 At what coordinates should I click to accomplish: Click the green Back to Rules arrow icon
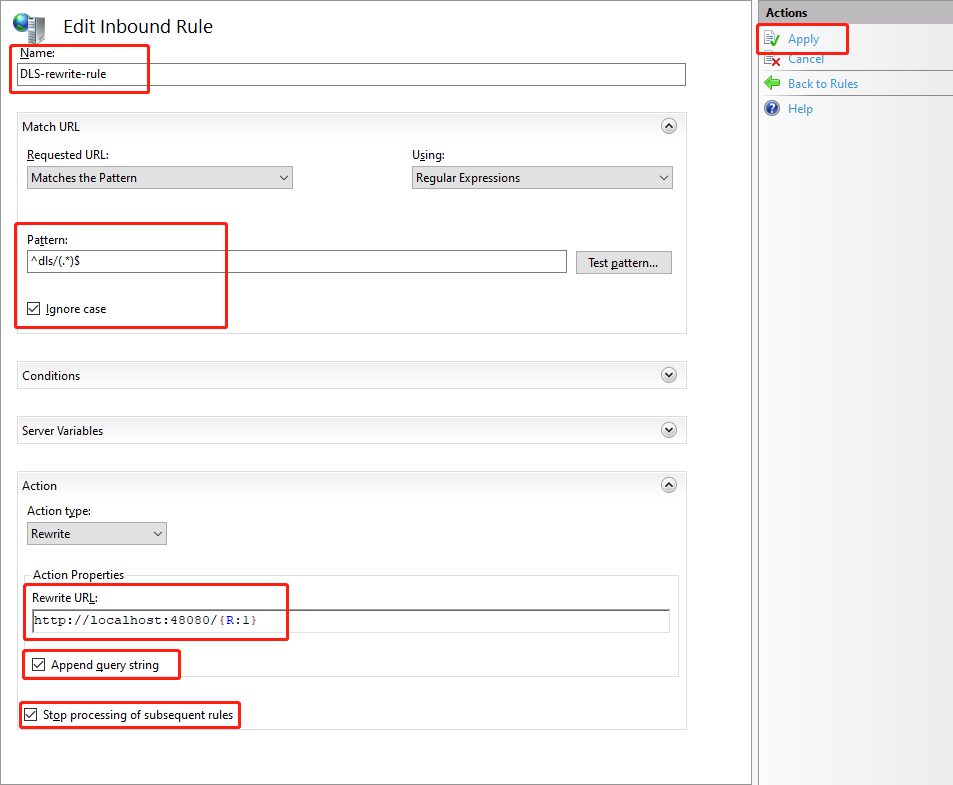pos(772,84)
